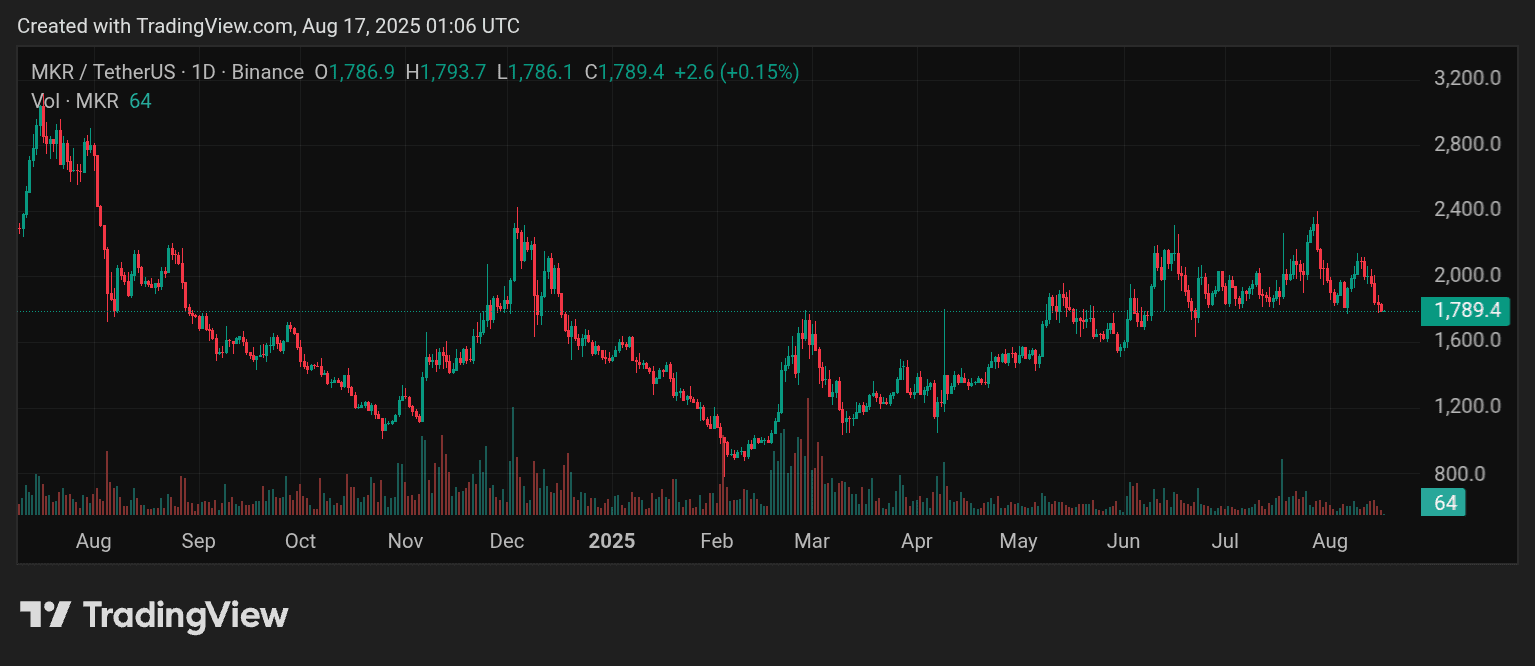Viewport: 1535px width, 666px height.
Task: Click the Sep time axis label
Action: point(198,542)
